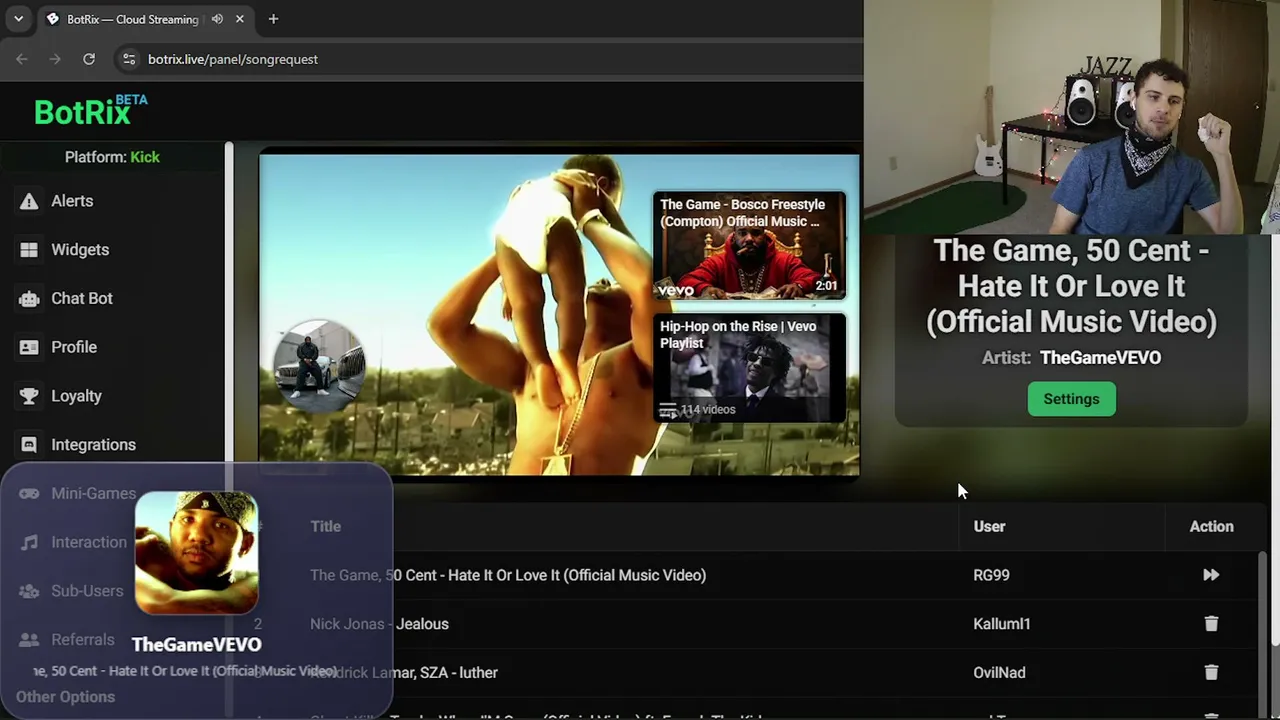View site information icon beside URL
Screen dimensions: 1280x720
click(129, 59)
